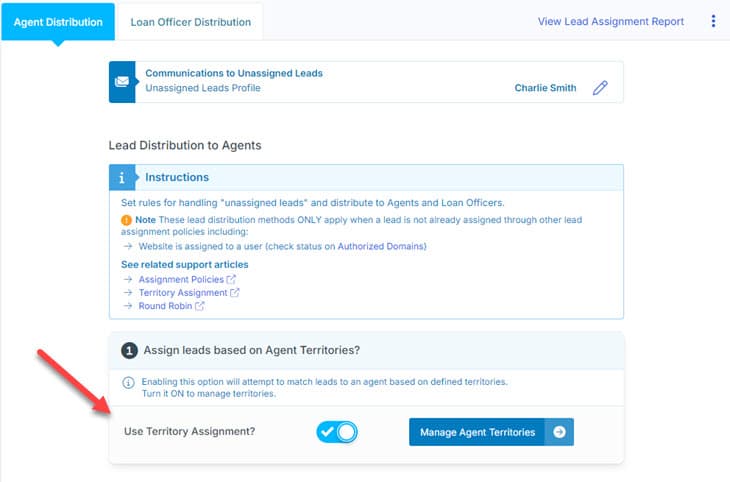Image resolution: width=730 pixels, height=482 pixels.
Task: Open the Territory Assignment support article
Action: pyautogui.click(x=183, y=292)
